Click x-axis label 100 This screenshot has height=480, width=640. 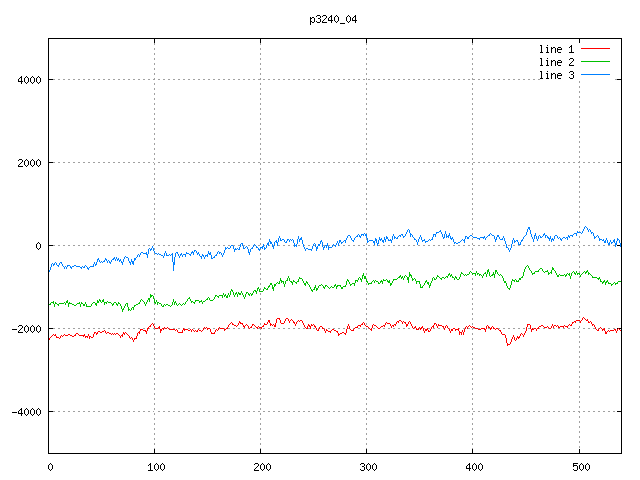156,467
